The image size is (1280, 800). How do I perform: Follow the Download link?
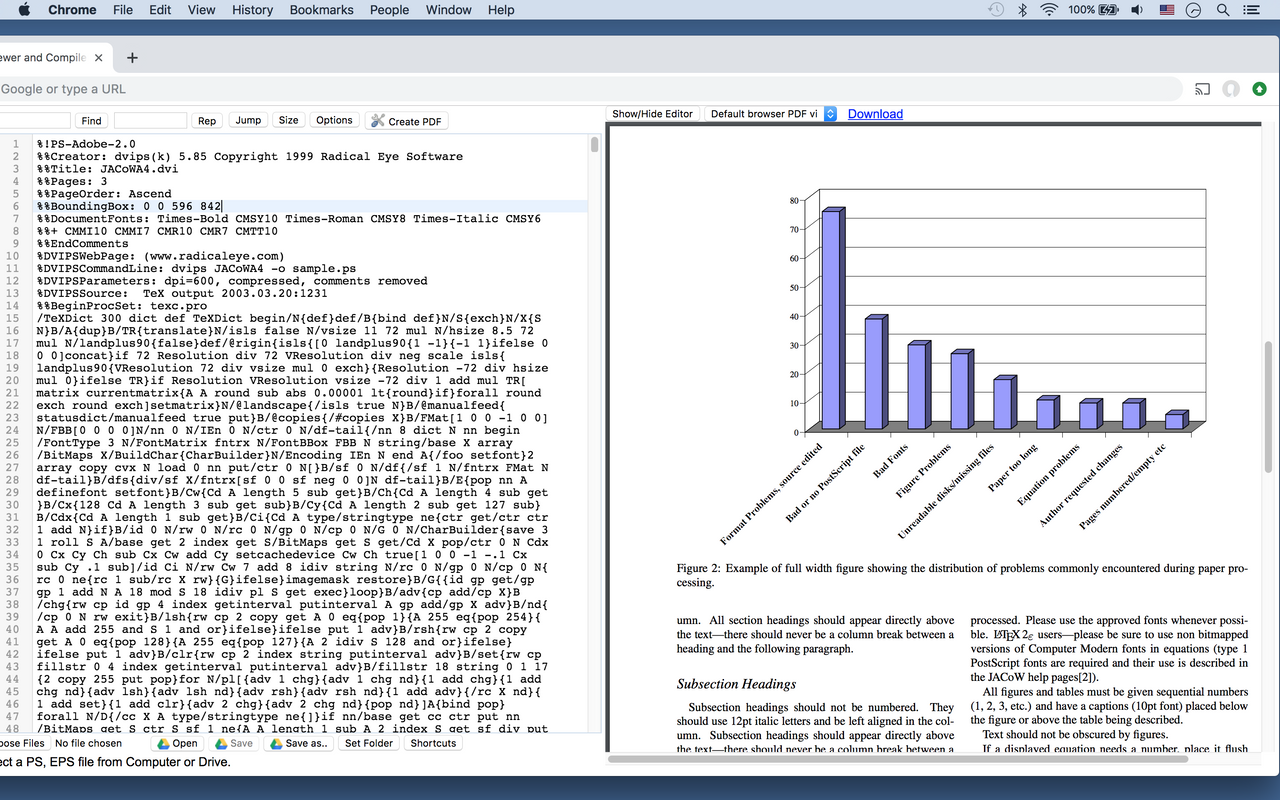coord(875,114)
